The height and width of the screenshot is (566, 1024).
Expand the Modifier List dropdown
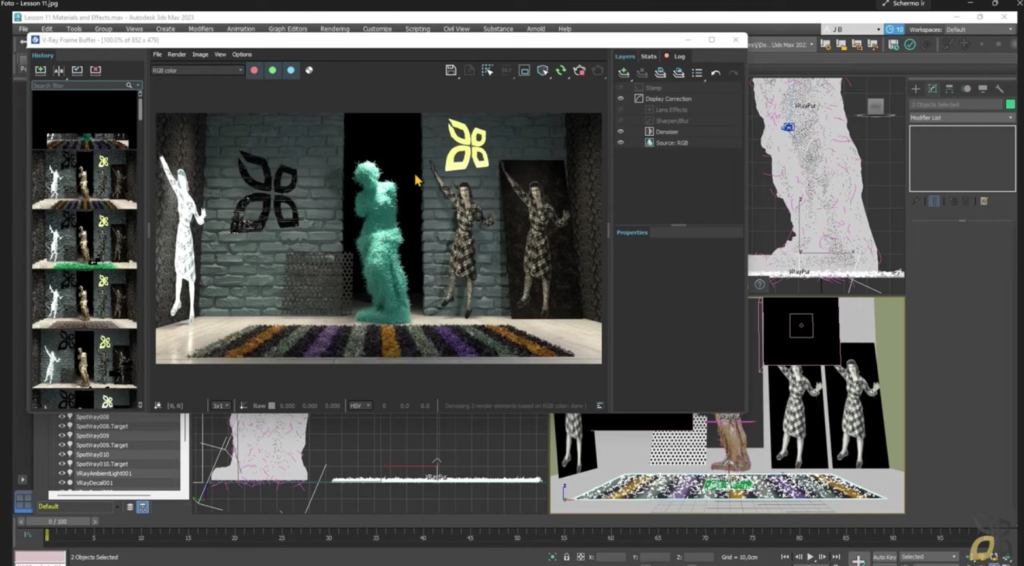tap(962, 118)
